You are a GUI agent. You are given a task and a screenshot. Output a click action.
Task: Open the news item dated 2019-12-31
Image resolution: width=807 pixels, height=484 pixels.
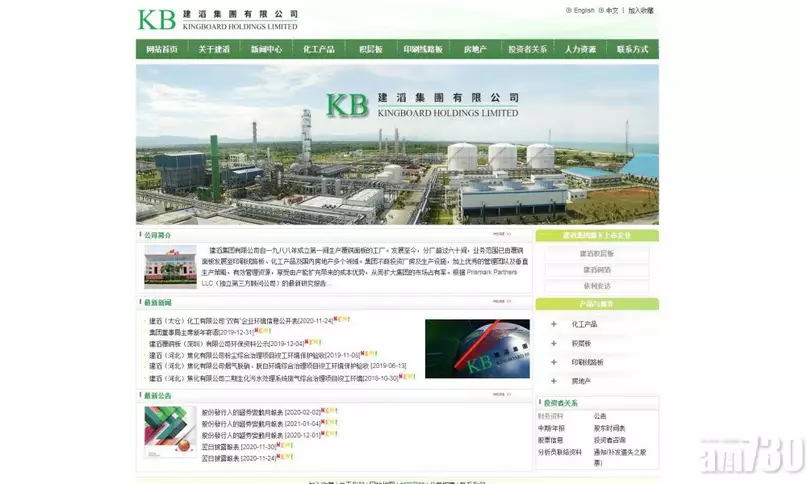(201, 332)
